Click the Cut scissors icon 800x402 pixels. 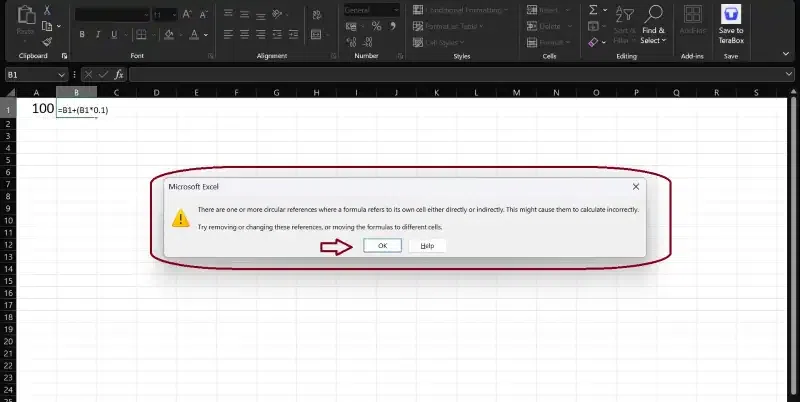click(x=47, y=10)
